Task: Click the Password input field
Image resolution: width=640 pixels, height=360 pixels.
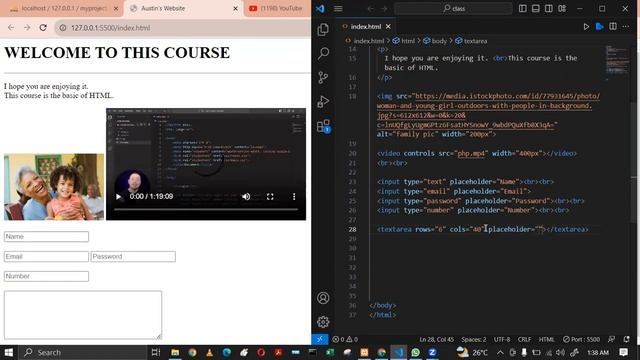Action: click(x=133, y=256)
